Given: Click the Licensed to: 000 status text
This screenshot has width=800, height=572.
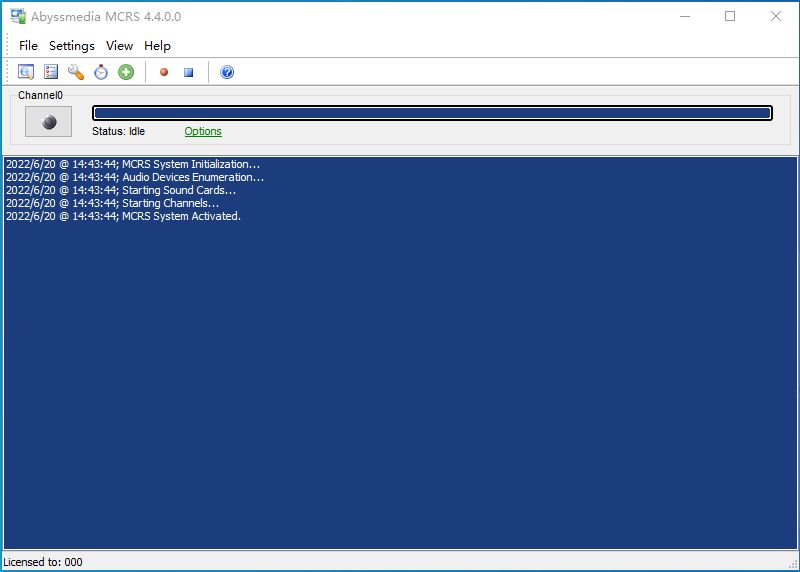Looking at the screenshot, I should tap(43, 562).
